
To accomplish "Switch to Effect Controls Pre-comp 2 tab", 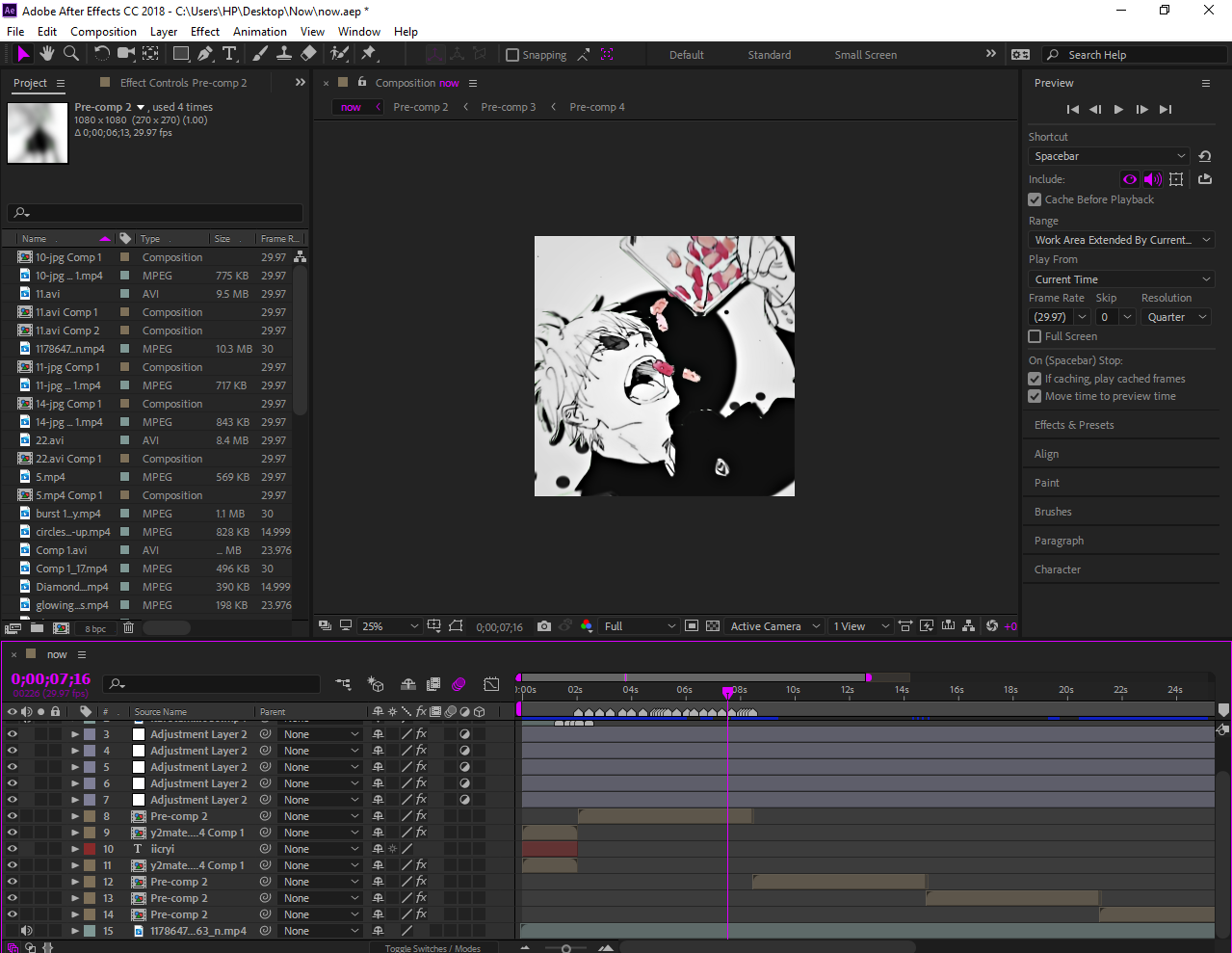I will pos(183,83).
